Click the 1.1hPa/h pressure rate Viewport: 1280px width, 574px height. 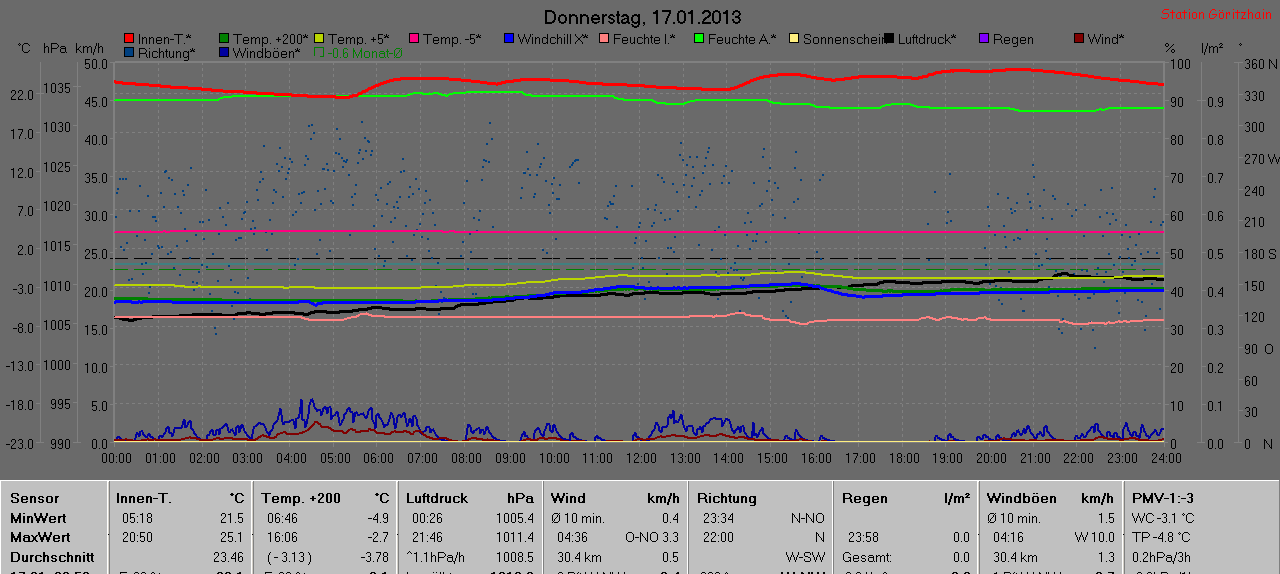click(x=438, y=557)
